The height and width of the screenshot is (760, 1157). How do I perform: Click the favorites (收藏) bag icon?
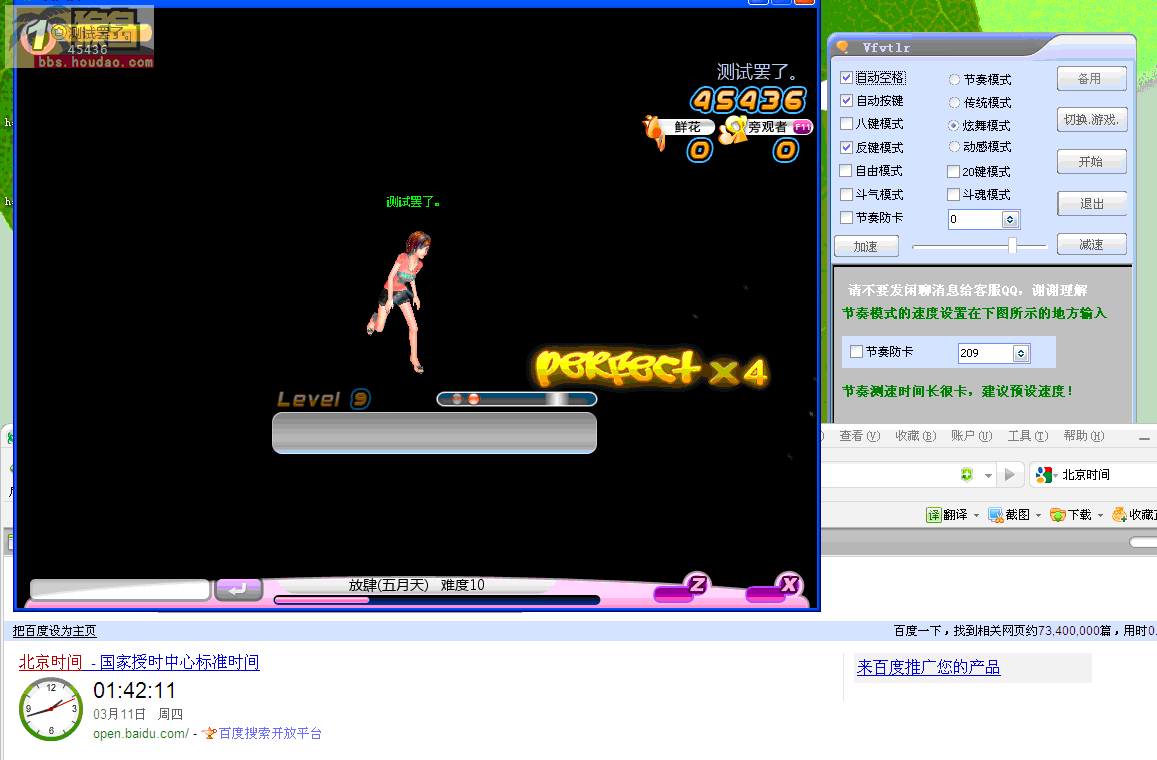pos(1119,515)
